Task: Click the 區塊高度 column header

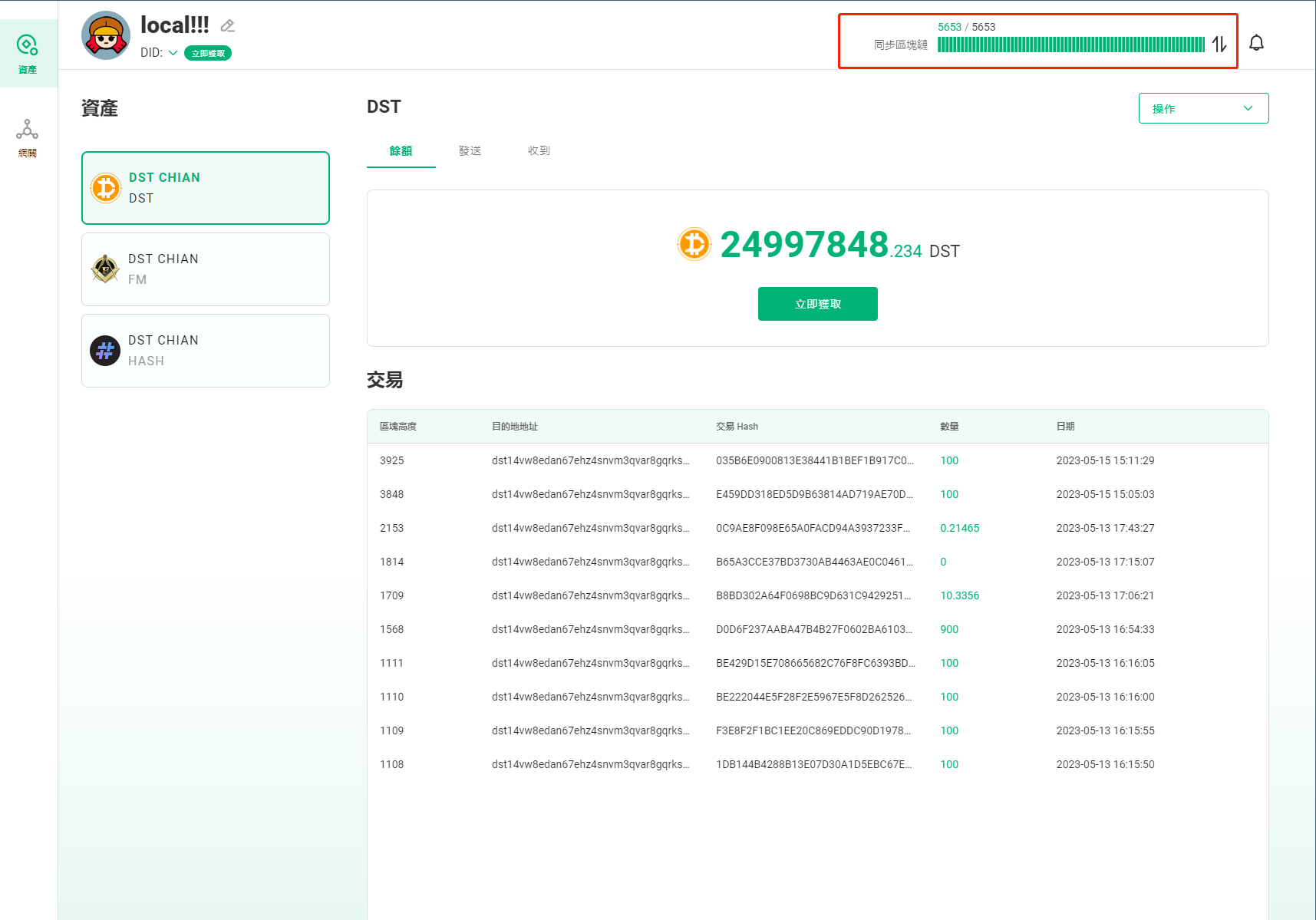Action: [x=398, y=427]
